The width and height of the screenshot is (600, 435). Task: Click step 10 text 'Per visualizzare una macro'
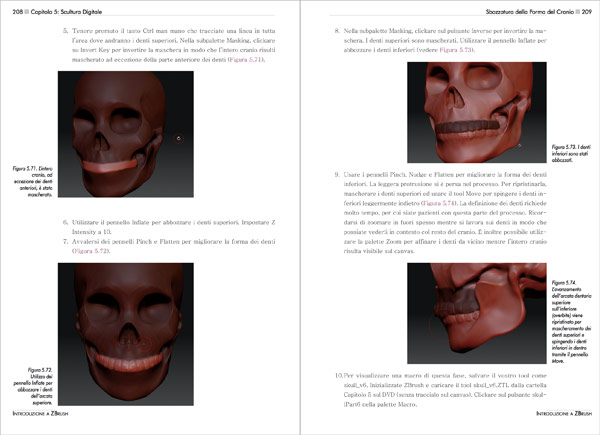(445, 390)
